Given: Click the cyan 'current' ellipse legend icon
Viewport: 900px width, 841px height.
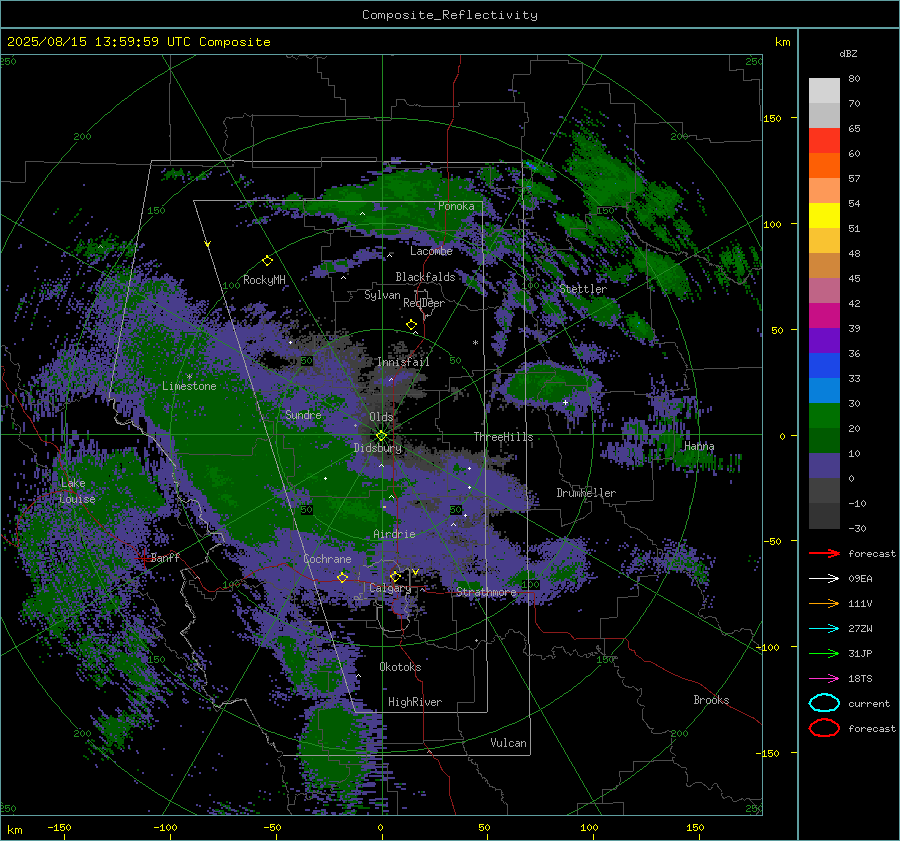Looking at the screenshot, I should [x=824, y=703].
